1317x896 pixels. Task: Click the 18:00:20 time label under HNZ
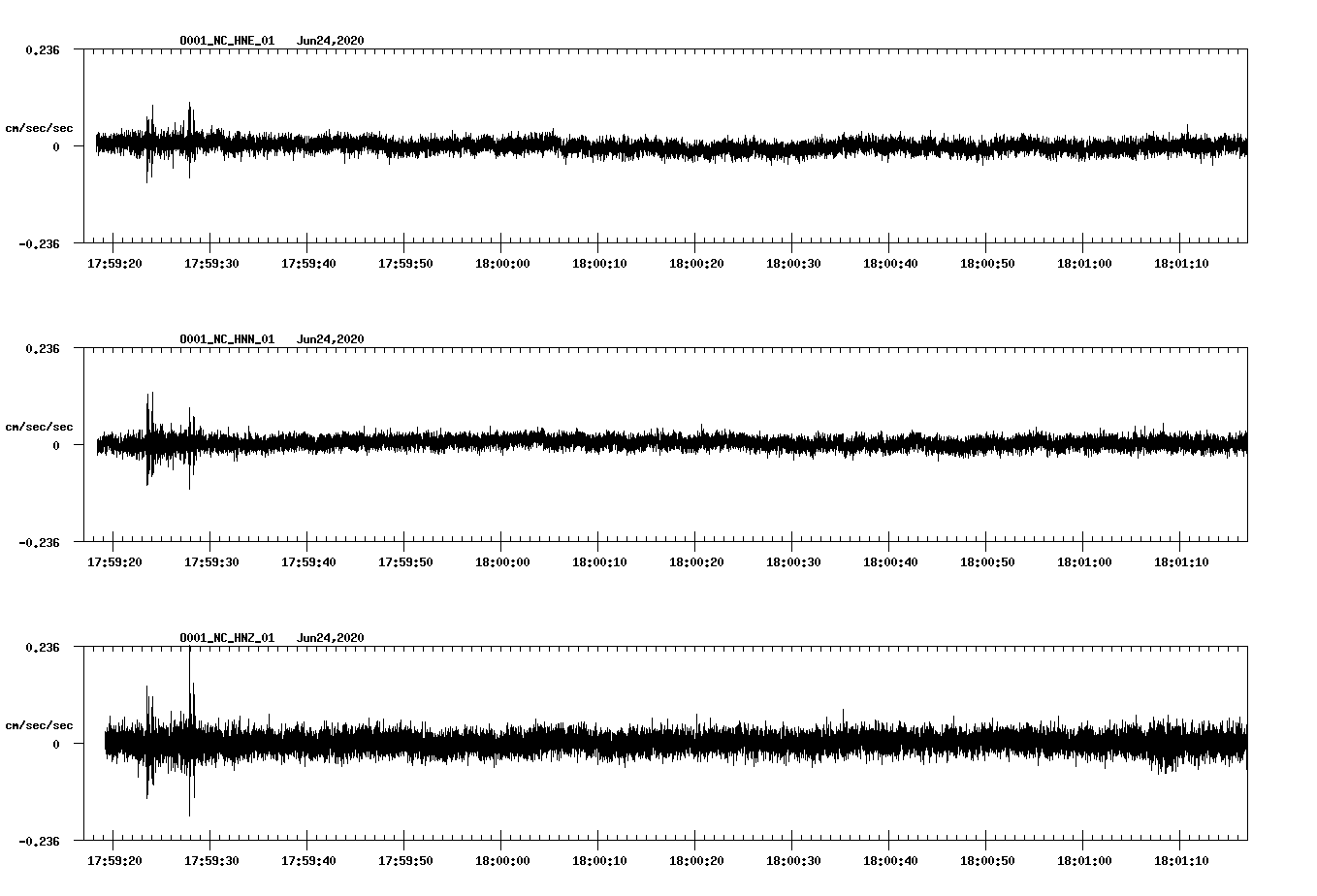[x=696, y=860]
